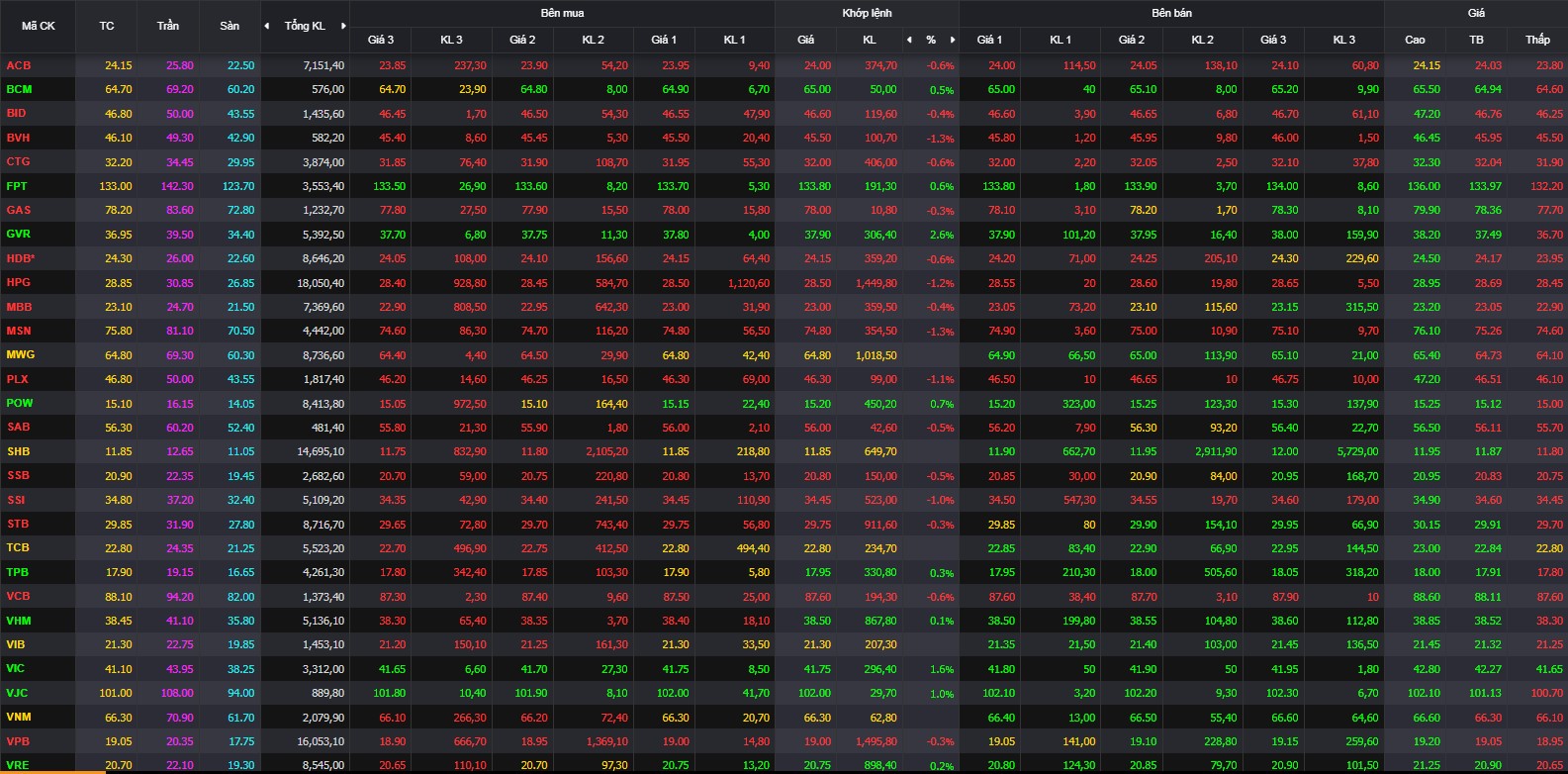Image resolution: width=1568 pixels, height=774 pixels.
Task: Click HPG matched volume 1,449,80
Action: coord(876,283)
